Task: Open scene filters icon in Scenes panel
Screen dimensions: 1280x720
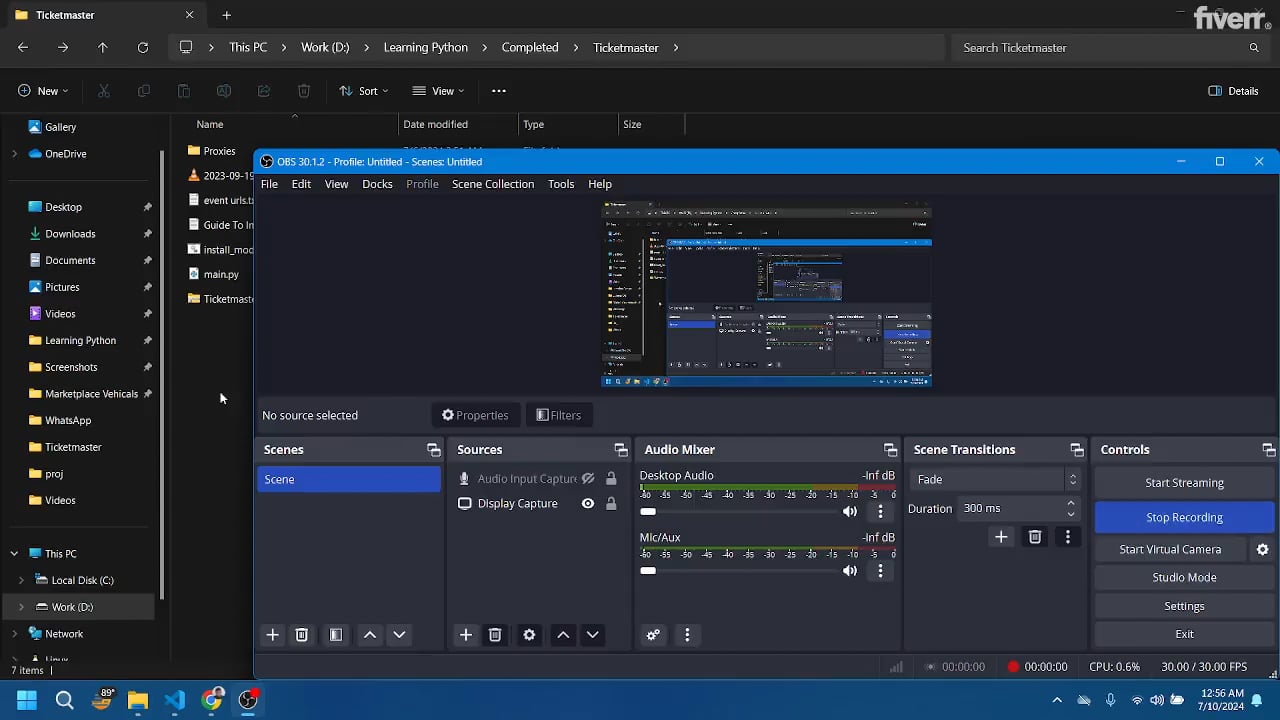Action: click(x=336, y=635)
